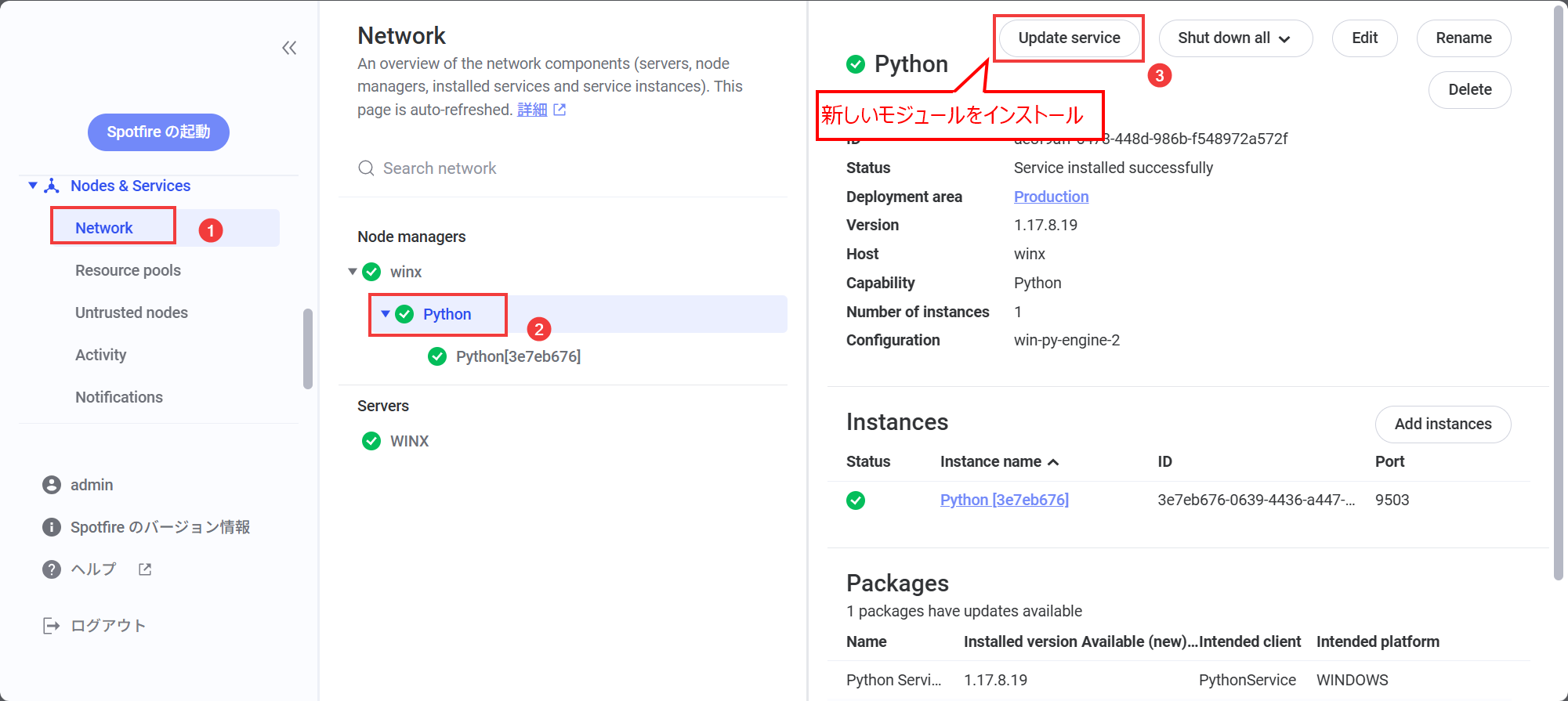Click the Name column header in Packages
This screenshot has width=1568, height=701.
pos(866,641)
